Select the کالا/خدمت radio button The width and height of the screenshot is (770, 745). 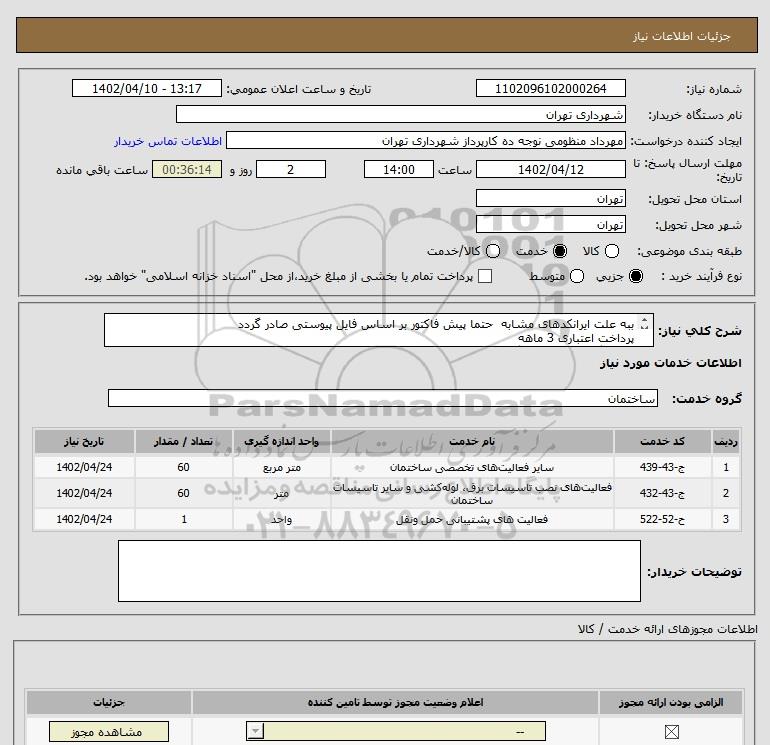pos(493,251)
